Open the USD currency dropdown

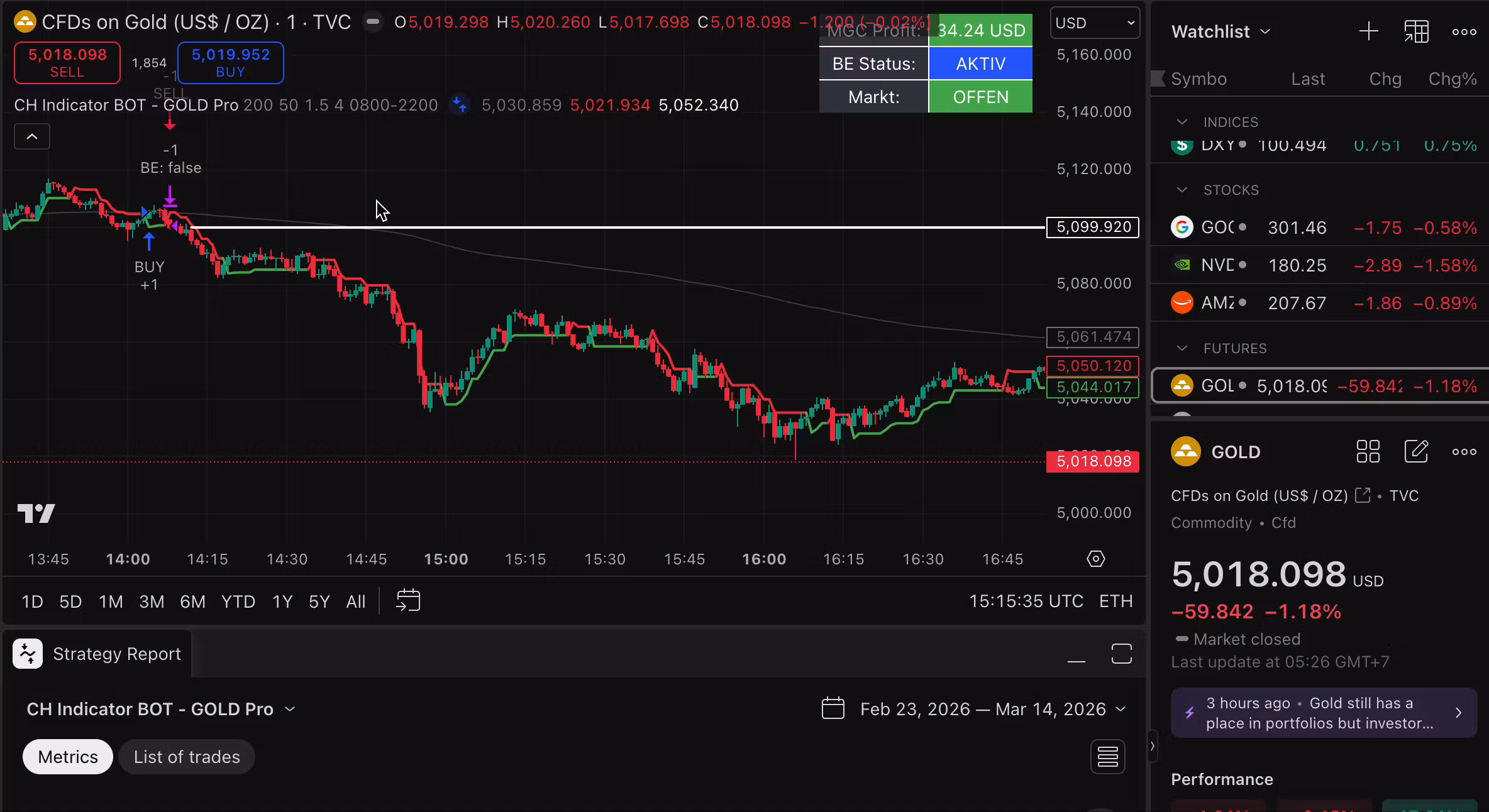(1094, 23)
